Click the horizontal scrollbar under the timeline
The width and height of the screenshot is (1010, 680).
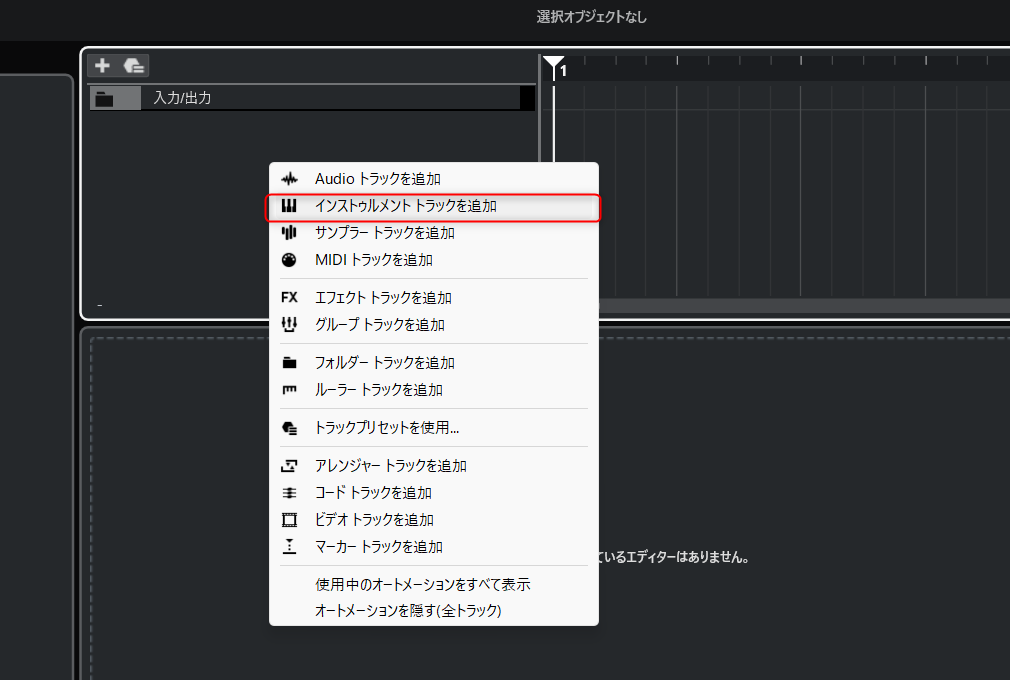click(x=804, y=307)
